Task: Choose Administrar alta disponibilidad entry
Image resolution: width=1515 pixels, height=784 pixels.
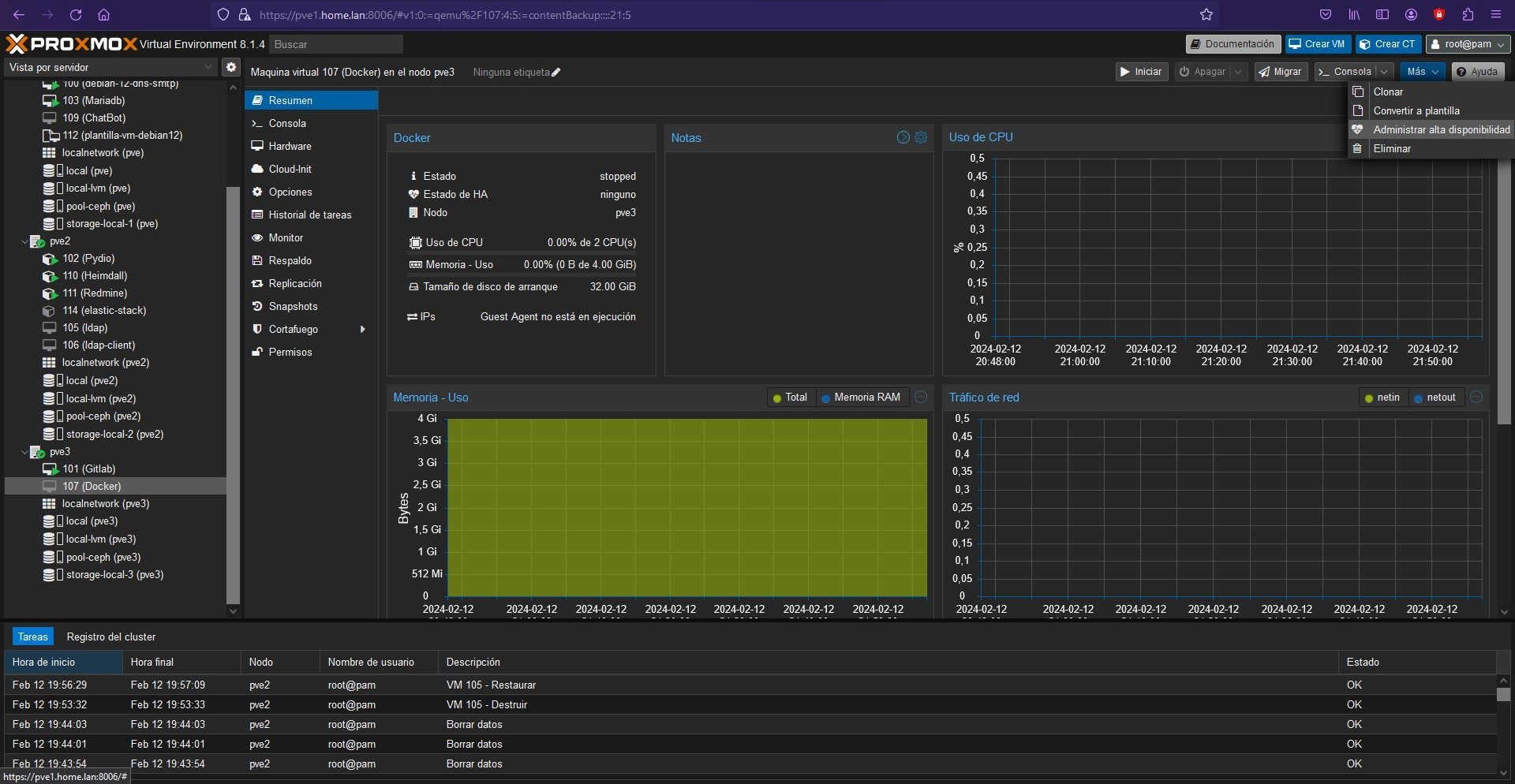Action: coord(1431,129)
